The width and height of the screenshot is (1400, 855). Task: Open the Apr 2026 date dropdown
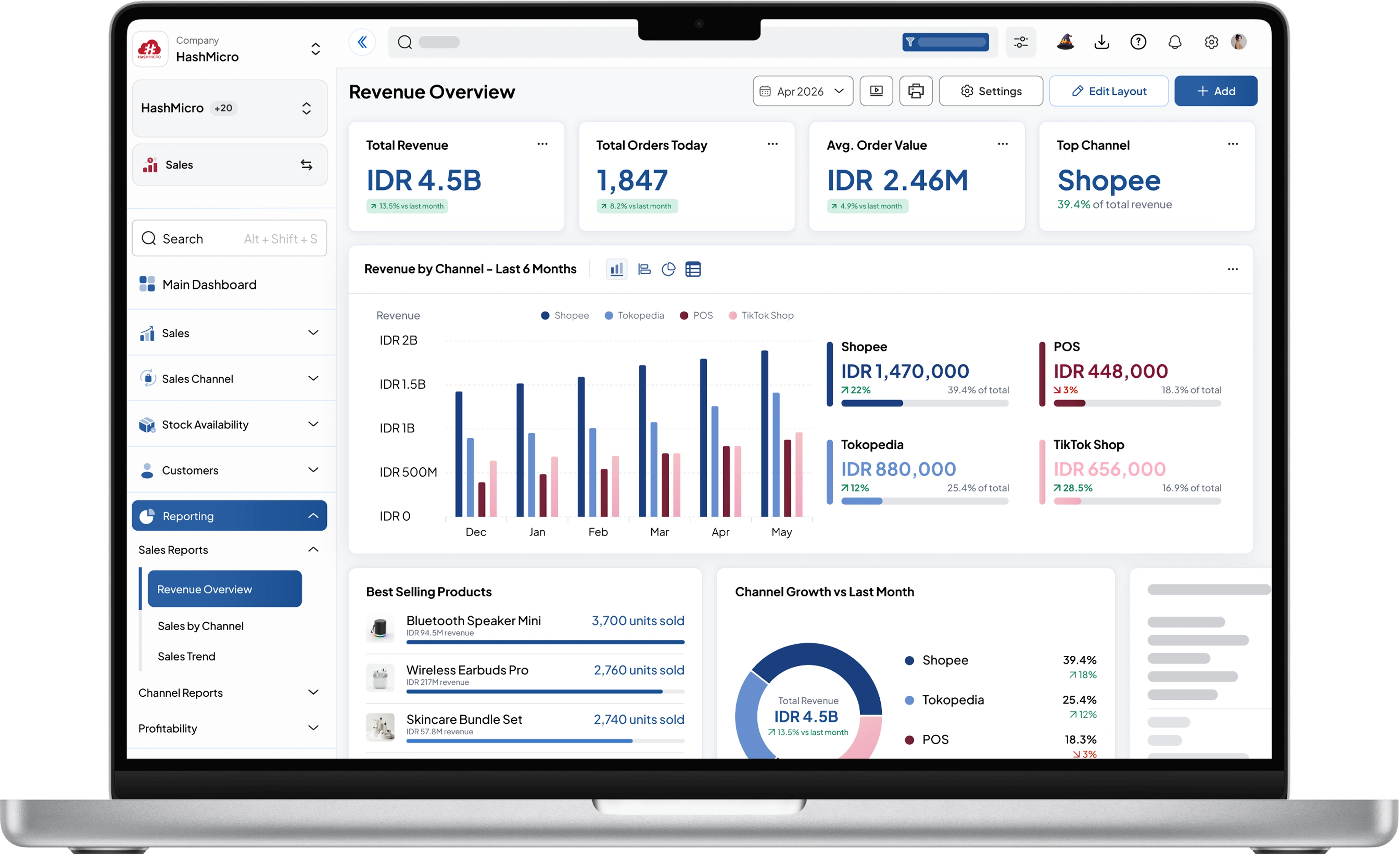803,91
